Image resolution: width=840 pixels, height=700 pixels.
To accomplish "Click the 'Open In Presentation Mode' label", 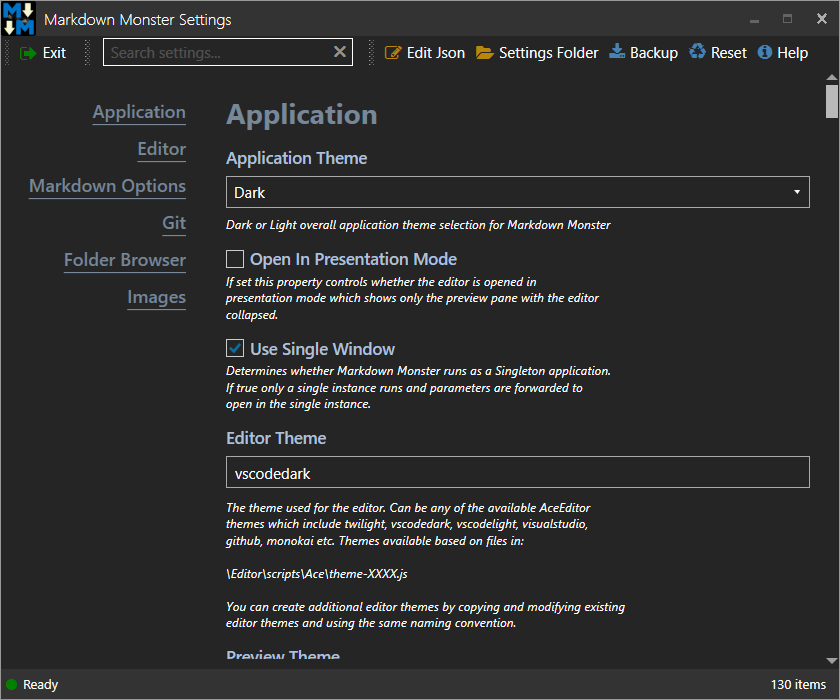I will tap(353, 259).
